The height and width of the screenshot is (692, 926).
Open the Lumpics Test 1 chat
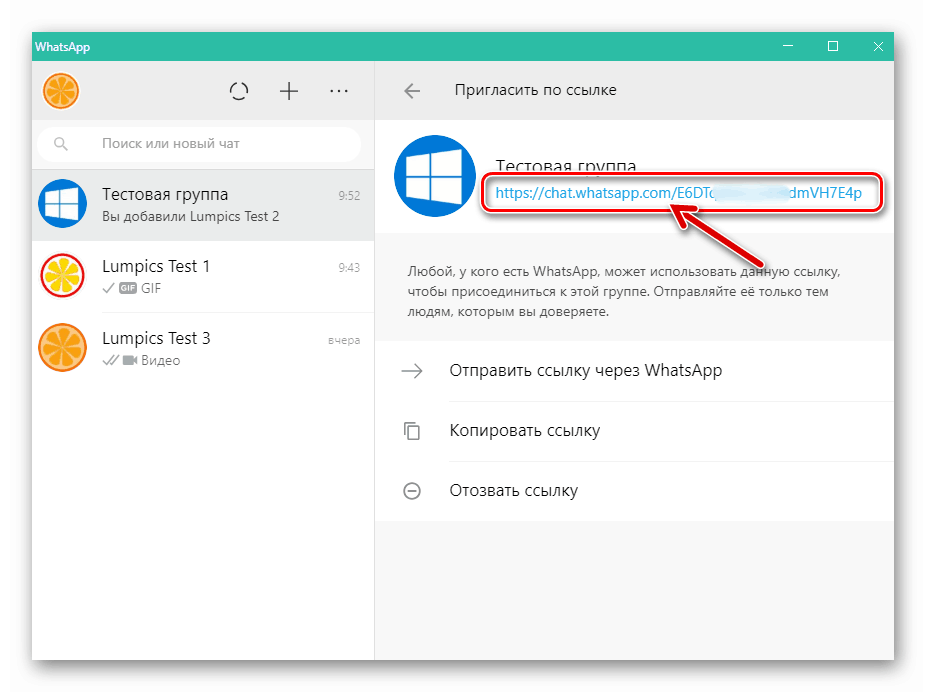tap(200, 276)
